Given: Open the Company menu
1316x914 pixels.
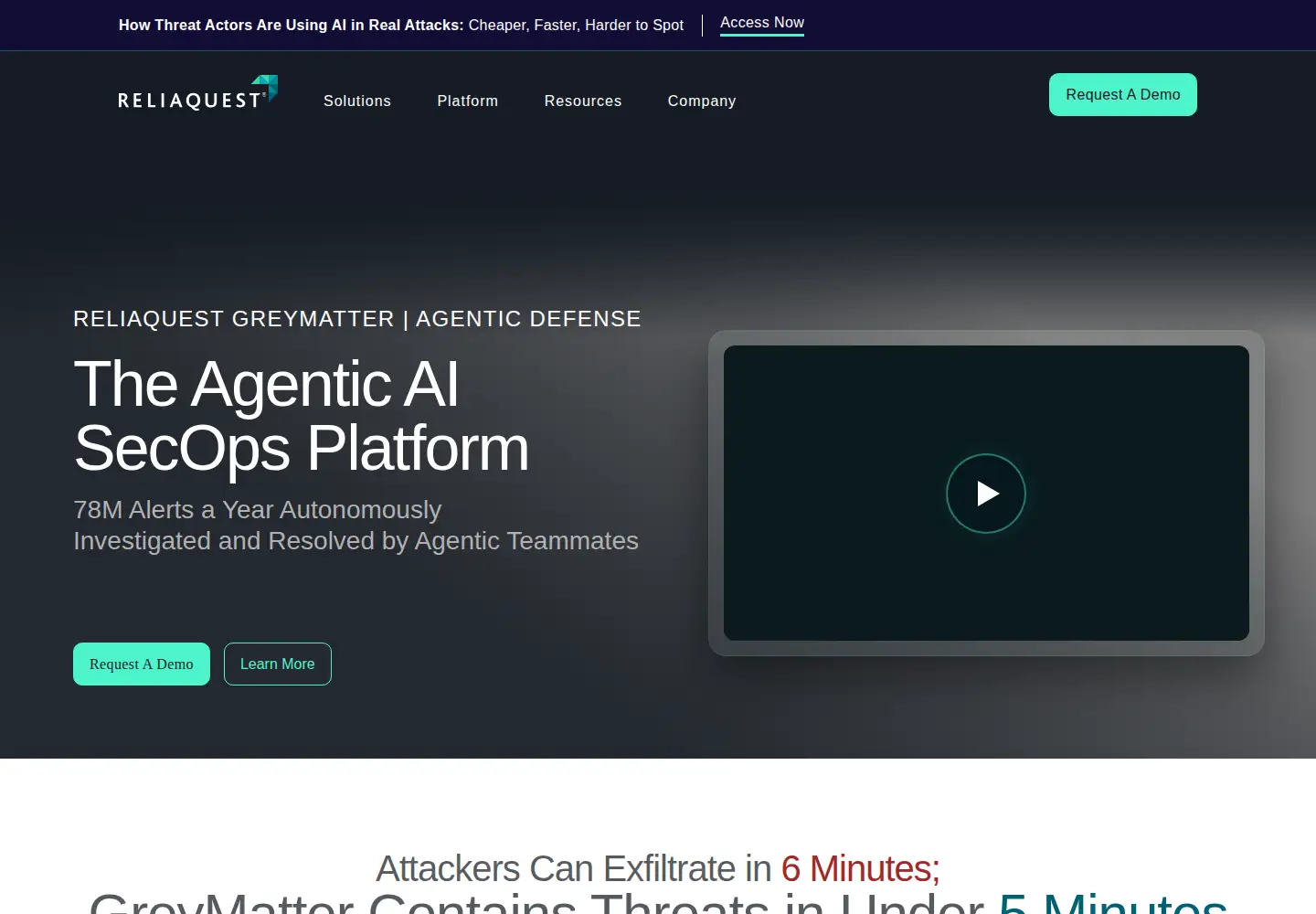Looking at the screenshot, I should coord(702,101).
